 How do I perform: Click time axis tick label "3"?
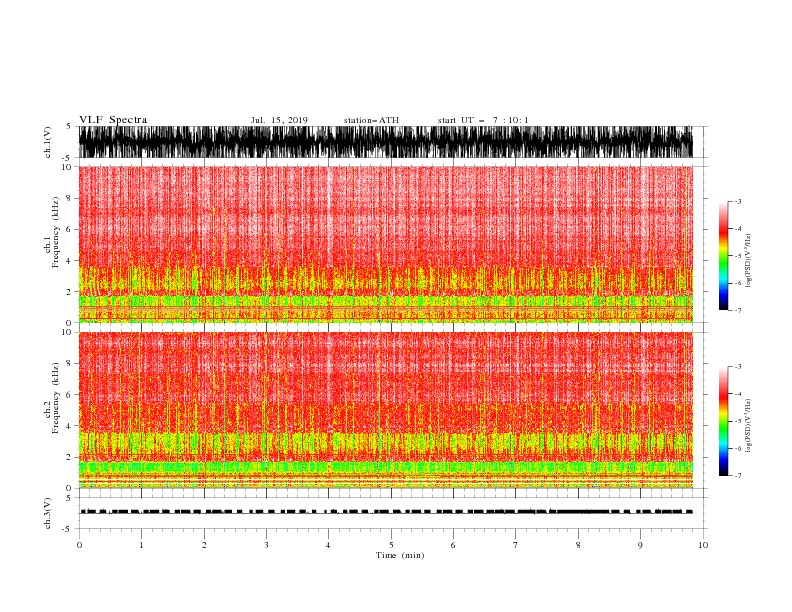[266, 545]
